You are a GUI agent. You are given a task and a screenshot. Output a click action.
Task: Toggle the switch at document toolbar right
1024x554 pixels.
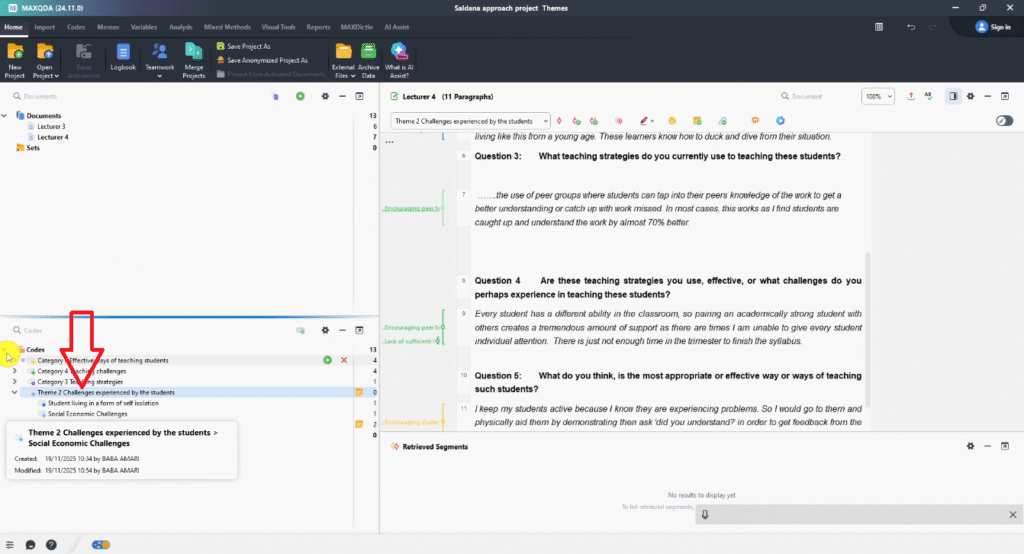[x=1005, y=121]
